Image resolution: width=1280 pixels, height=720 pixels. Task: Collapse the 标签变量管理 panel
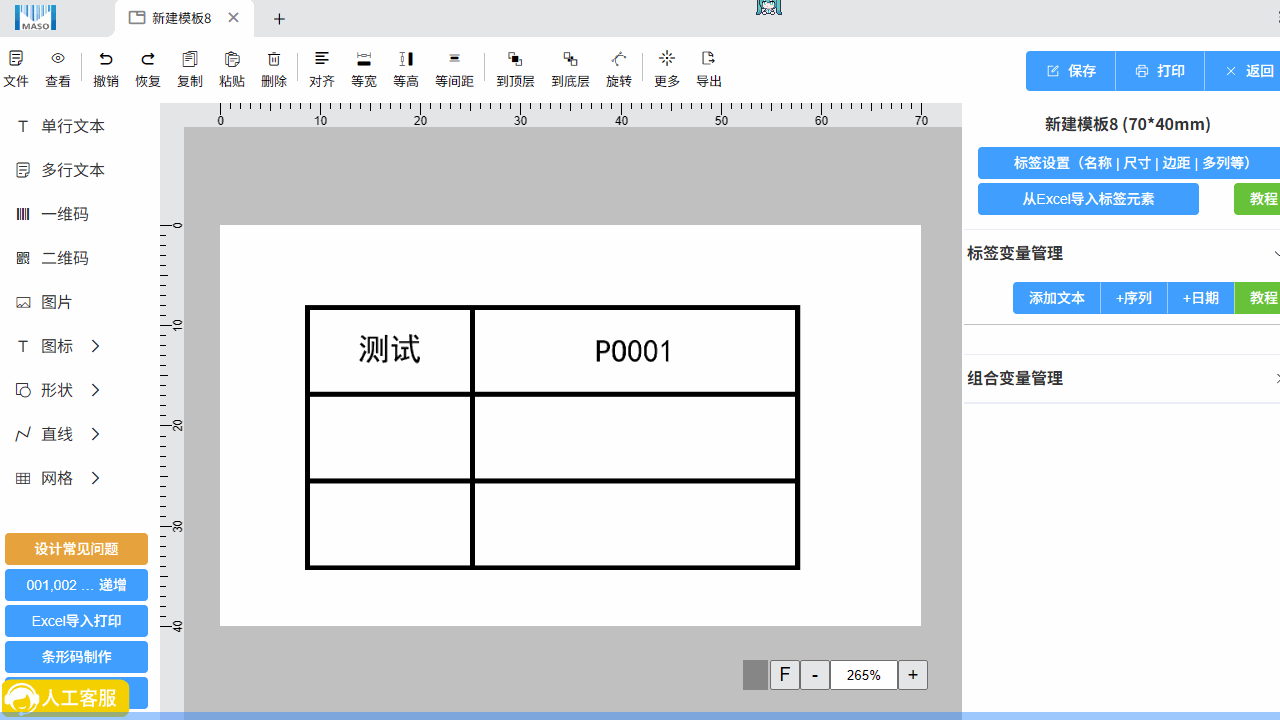click(x=1278, y=253)
